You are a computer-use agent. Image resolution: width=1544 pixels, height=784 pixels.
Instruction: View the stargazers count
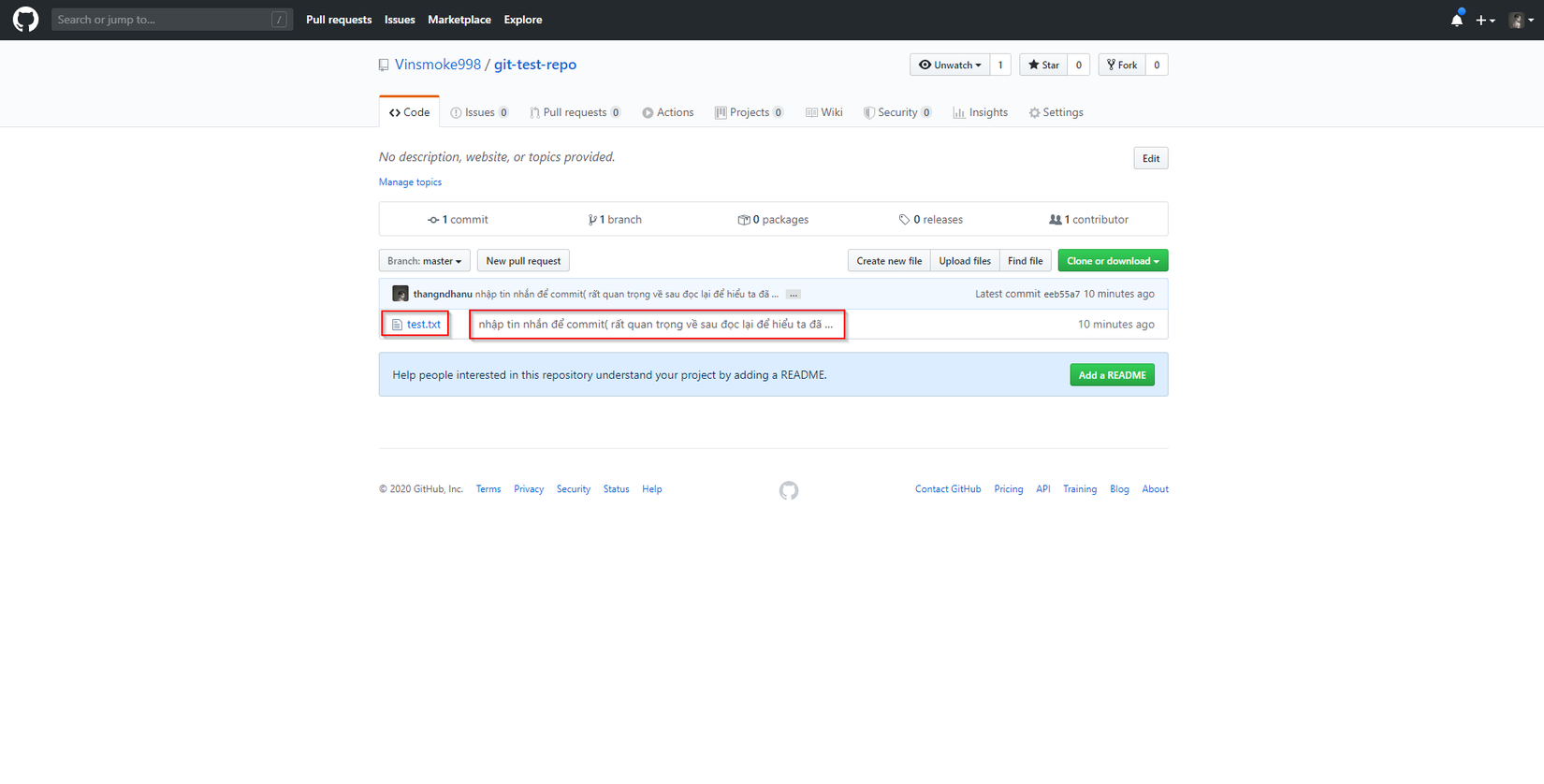tap(1079, 65)
